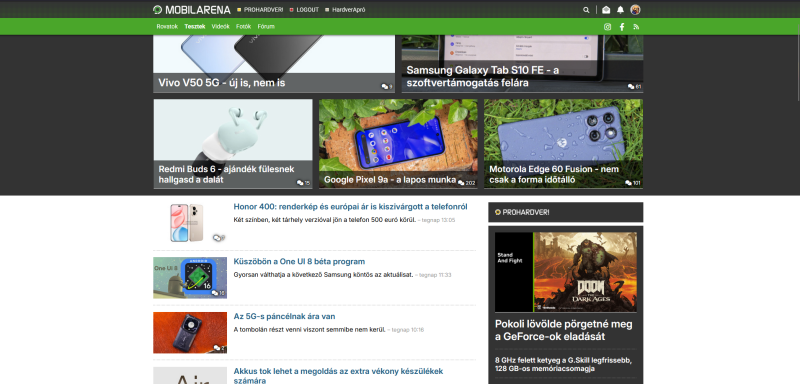Visit the Instagram page icon
This screenshot has width=800, height=384.
607,27
